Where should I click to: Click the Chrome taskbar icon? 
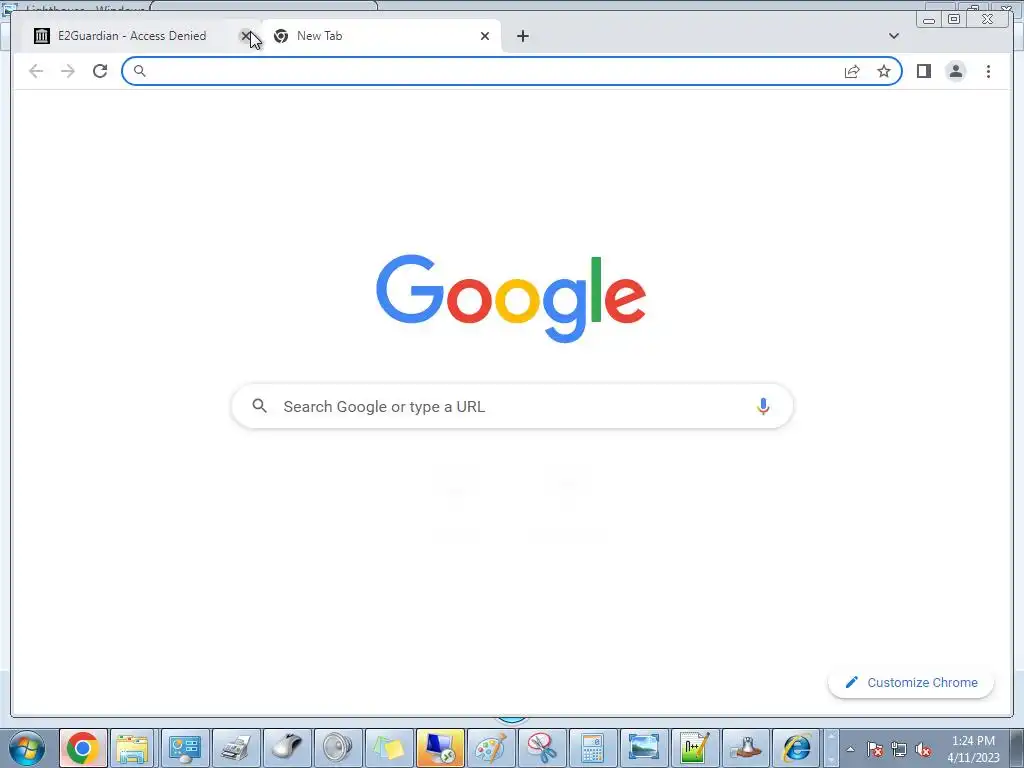82,748
